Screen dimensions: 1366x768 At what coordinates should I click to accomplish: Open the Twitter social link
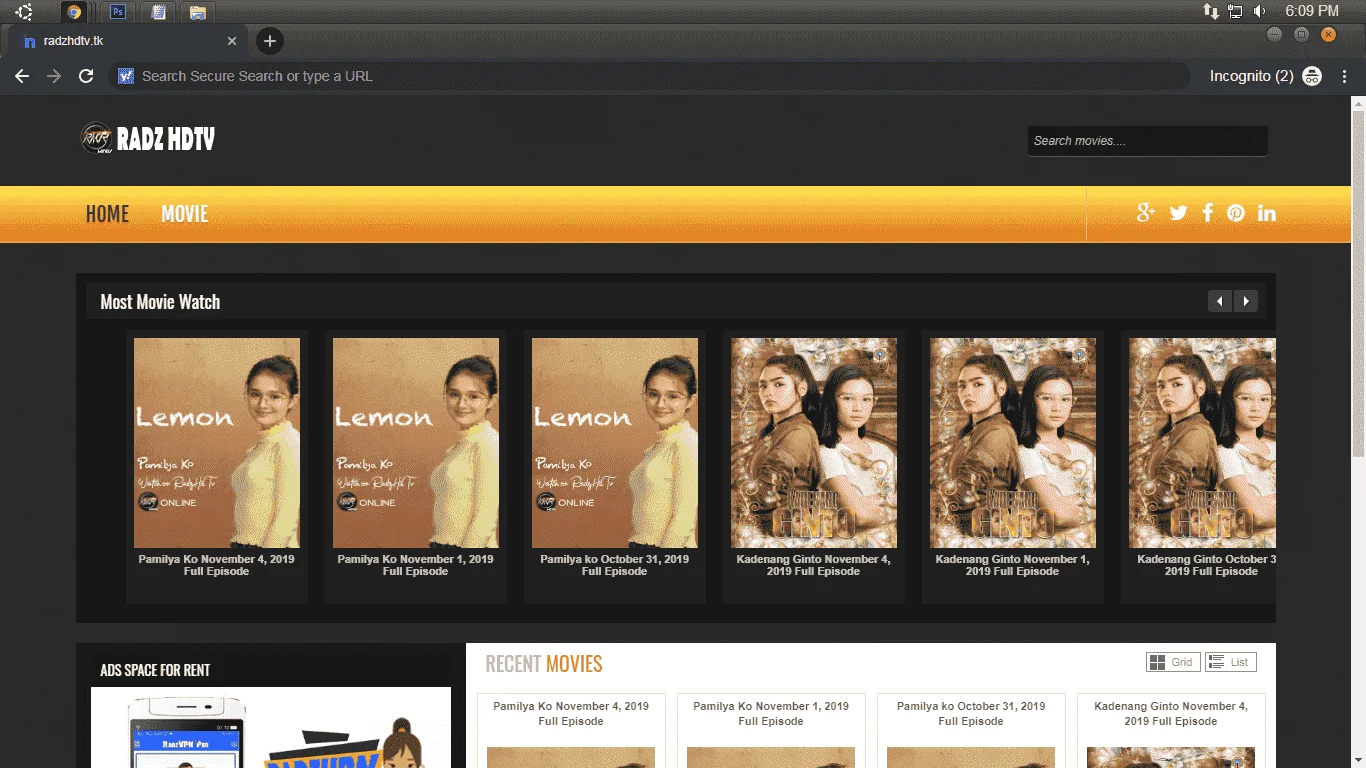[1178, 213]
